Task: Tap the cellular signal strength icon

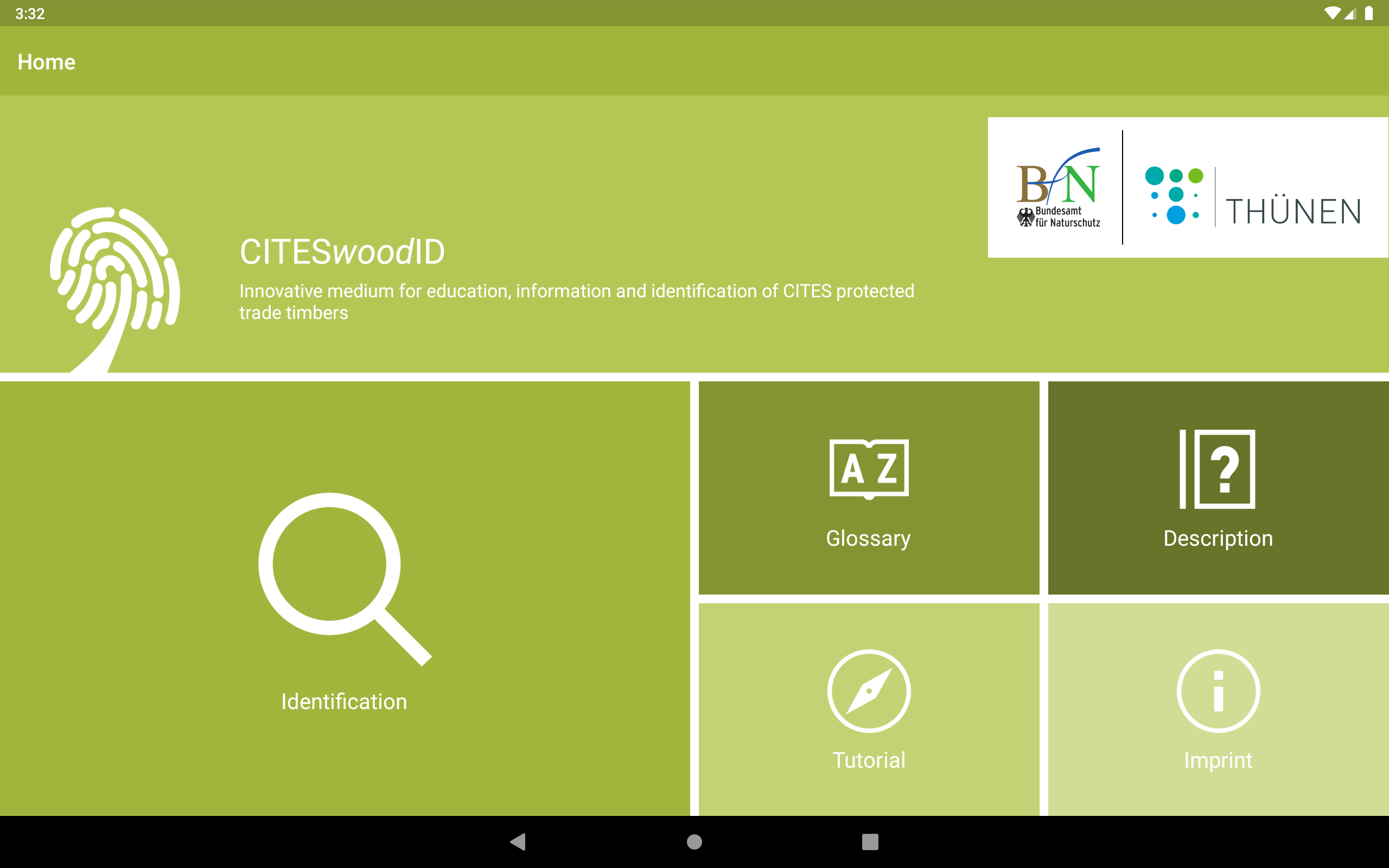Action: [x=1350, y=13]
